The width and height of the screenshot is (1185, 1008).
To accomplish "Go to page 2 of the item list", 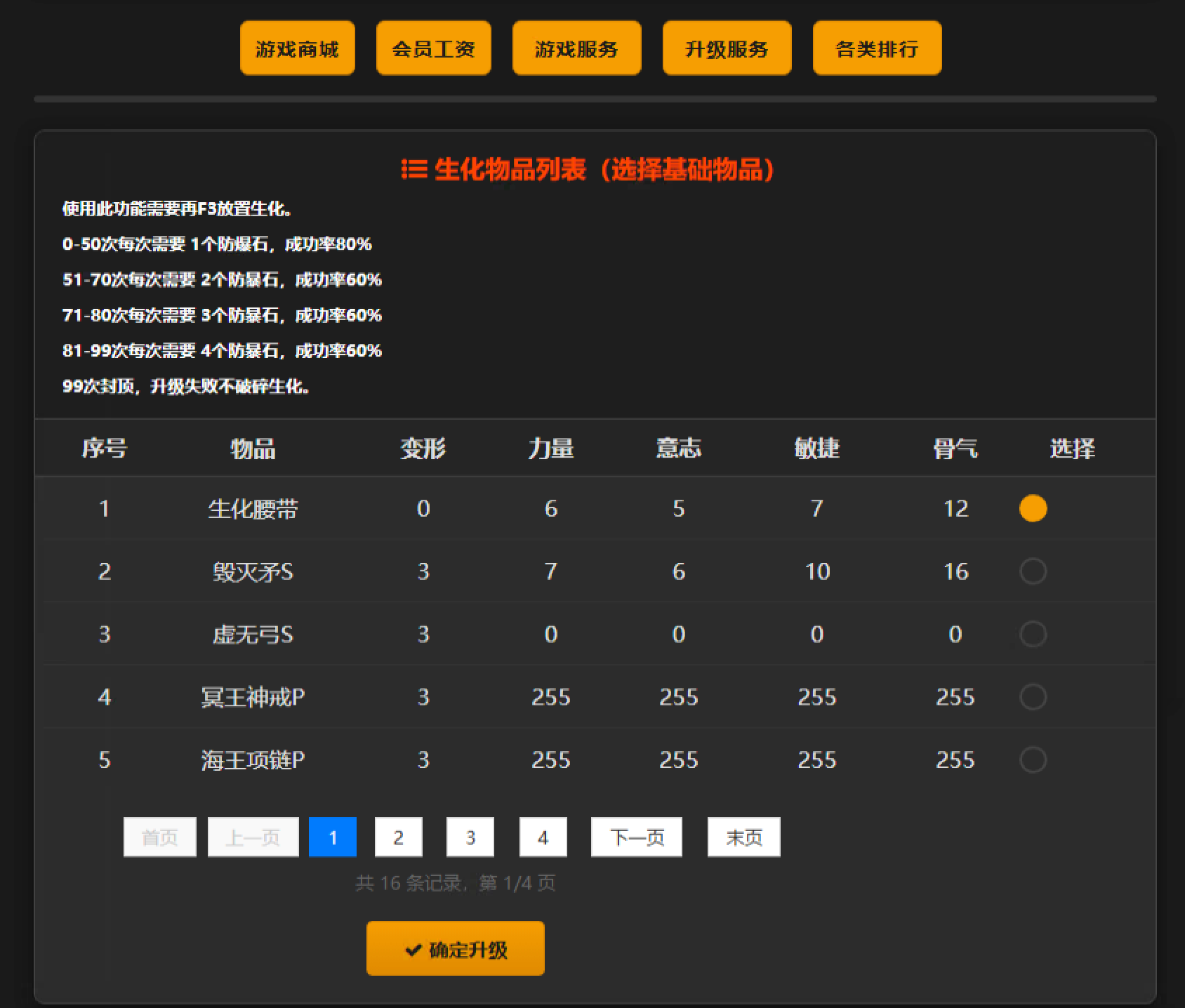I will [399, 837].
